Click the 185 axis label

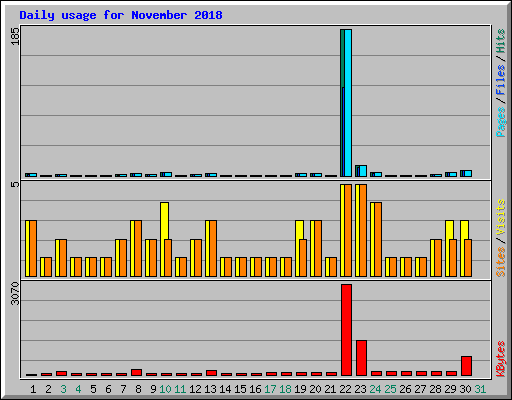[x=15, y=36]
